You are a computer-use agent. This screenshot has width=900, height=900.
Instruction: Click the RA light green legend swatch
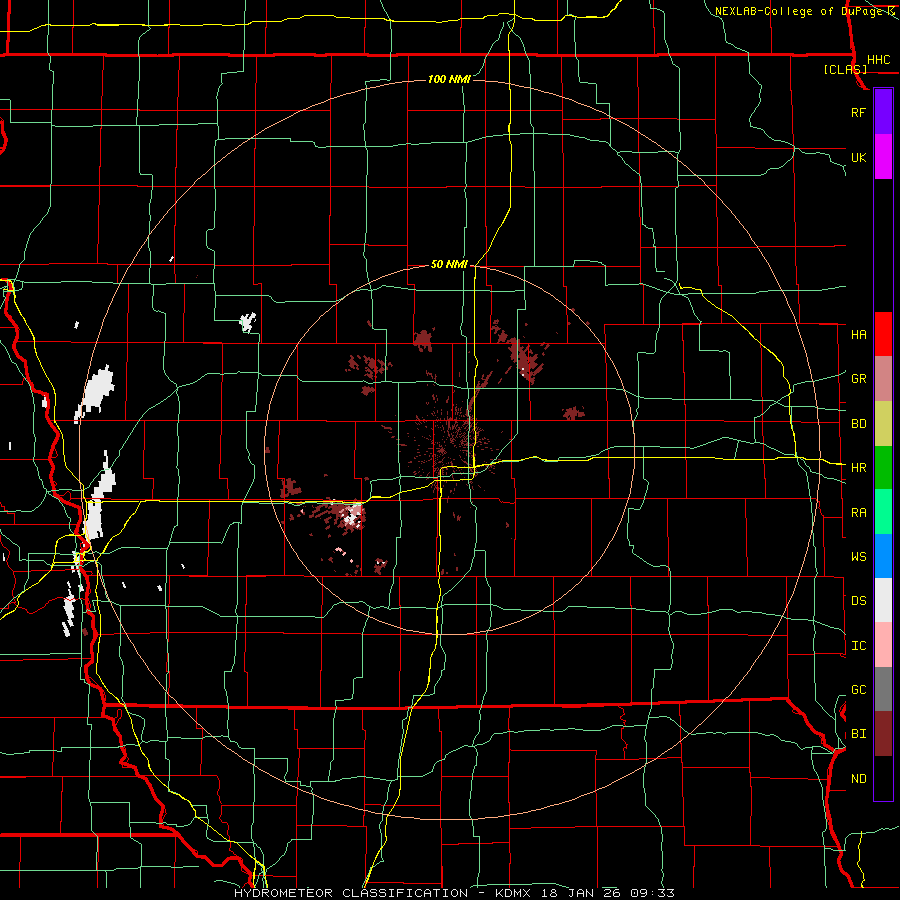(883, 512)
